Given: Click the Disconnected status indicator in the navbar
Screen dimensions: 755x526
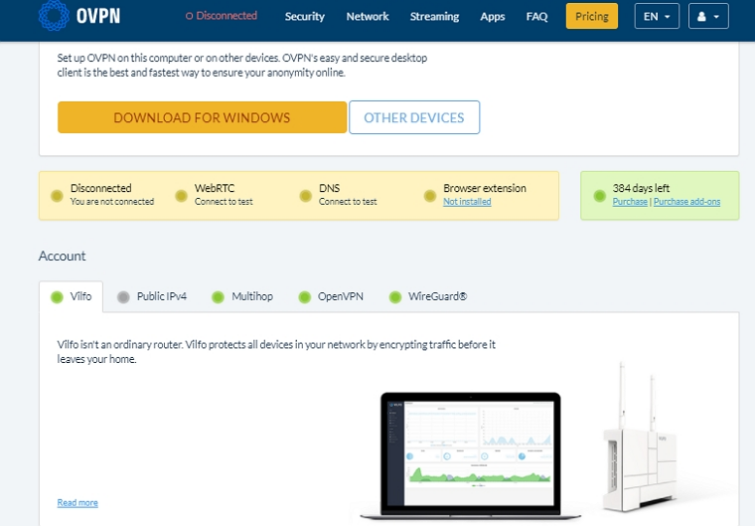Looking at the screenshot, I should coord(221,16).
